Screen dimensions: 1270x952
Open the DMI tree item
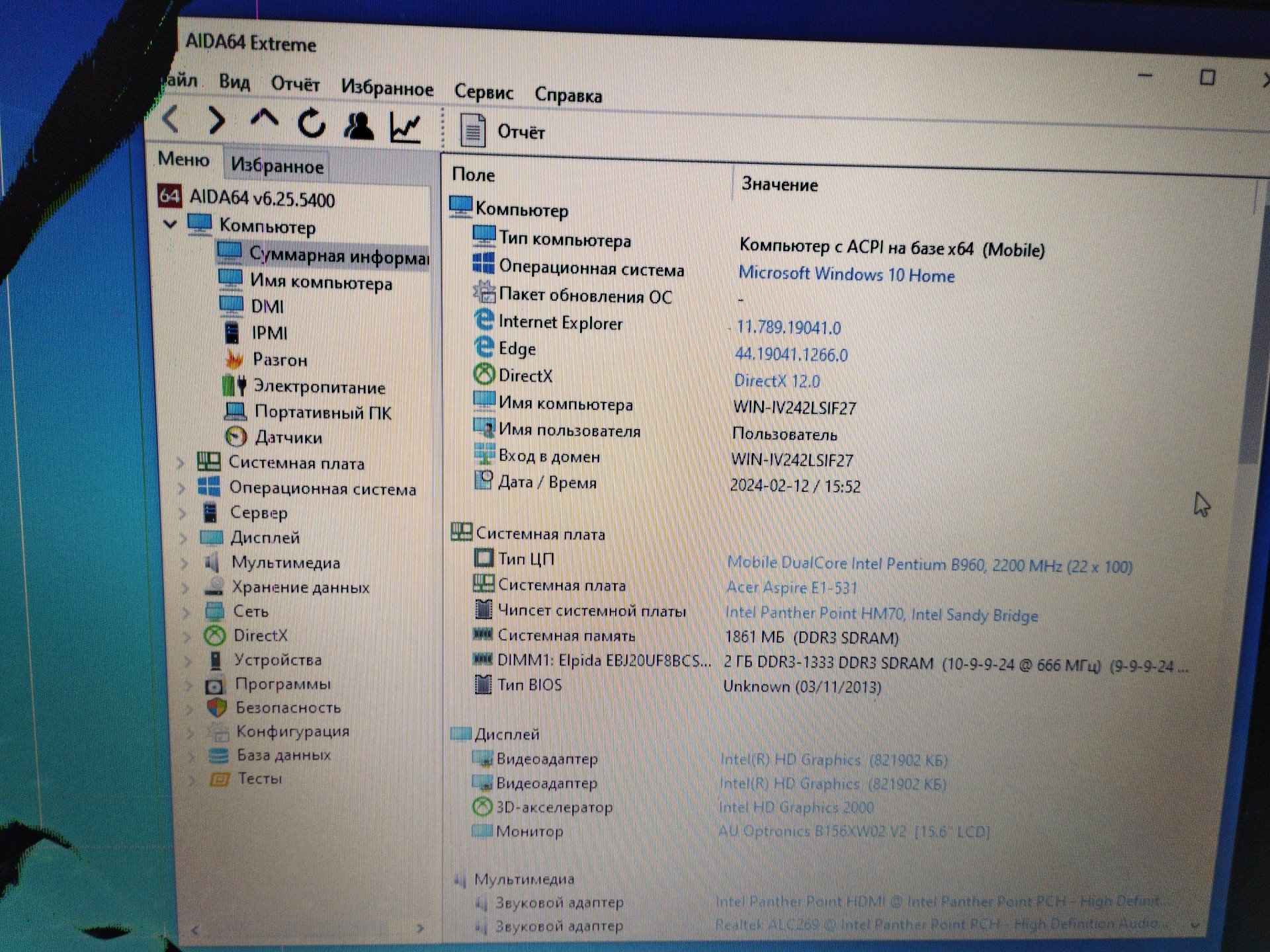point(251,306)
